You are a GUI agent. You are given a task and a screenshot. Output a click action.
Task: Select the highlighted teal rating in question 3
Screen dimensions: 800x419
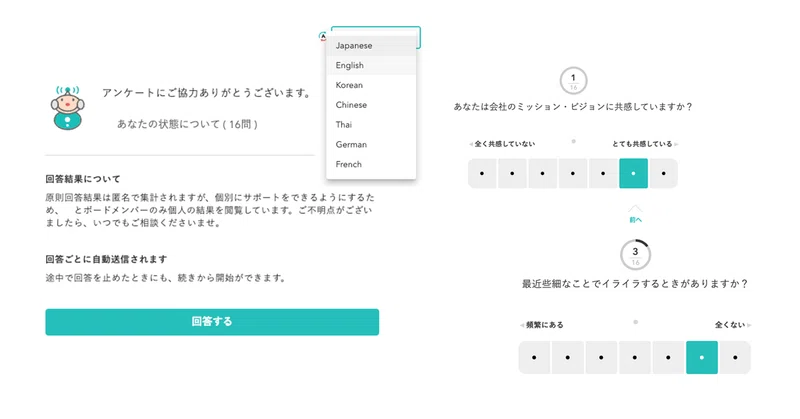point(702,358)
